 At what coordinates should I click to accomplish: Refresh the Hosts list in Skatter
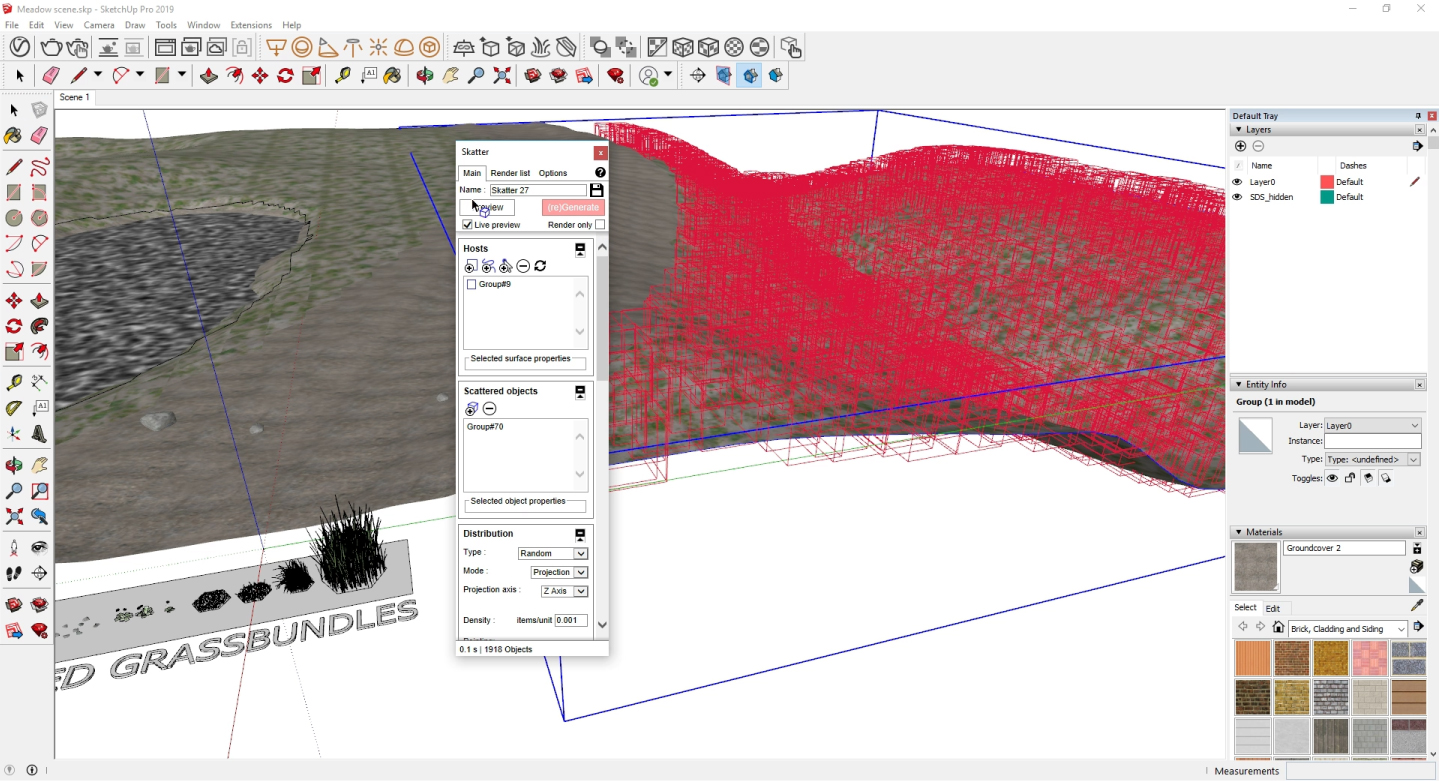tap(539, 265)
